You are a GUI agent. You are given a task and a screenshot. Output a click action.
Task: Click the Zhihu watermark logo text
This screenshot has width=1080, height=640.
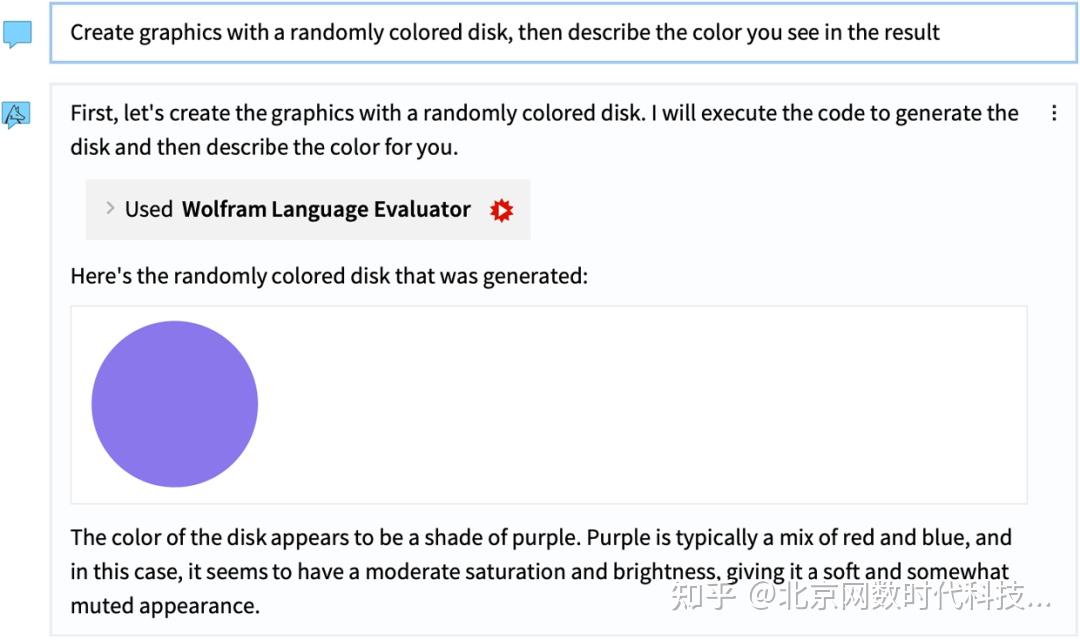703,598
